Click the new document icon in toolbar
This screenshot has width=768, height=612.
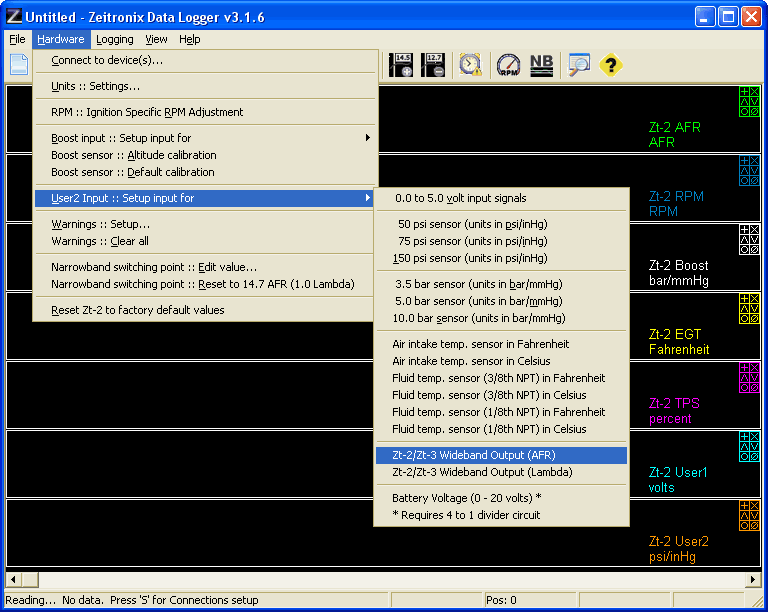[x=19, y=65]
